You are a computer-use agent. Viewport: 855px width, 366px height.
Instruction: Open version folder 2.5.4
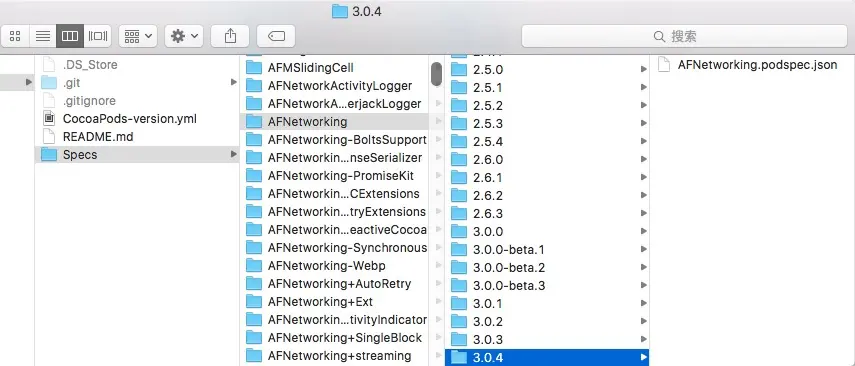pyautogui.click(x=547, y=142)
